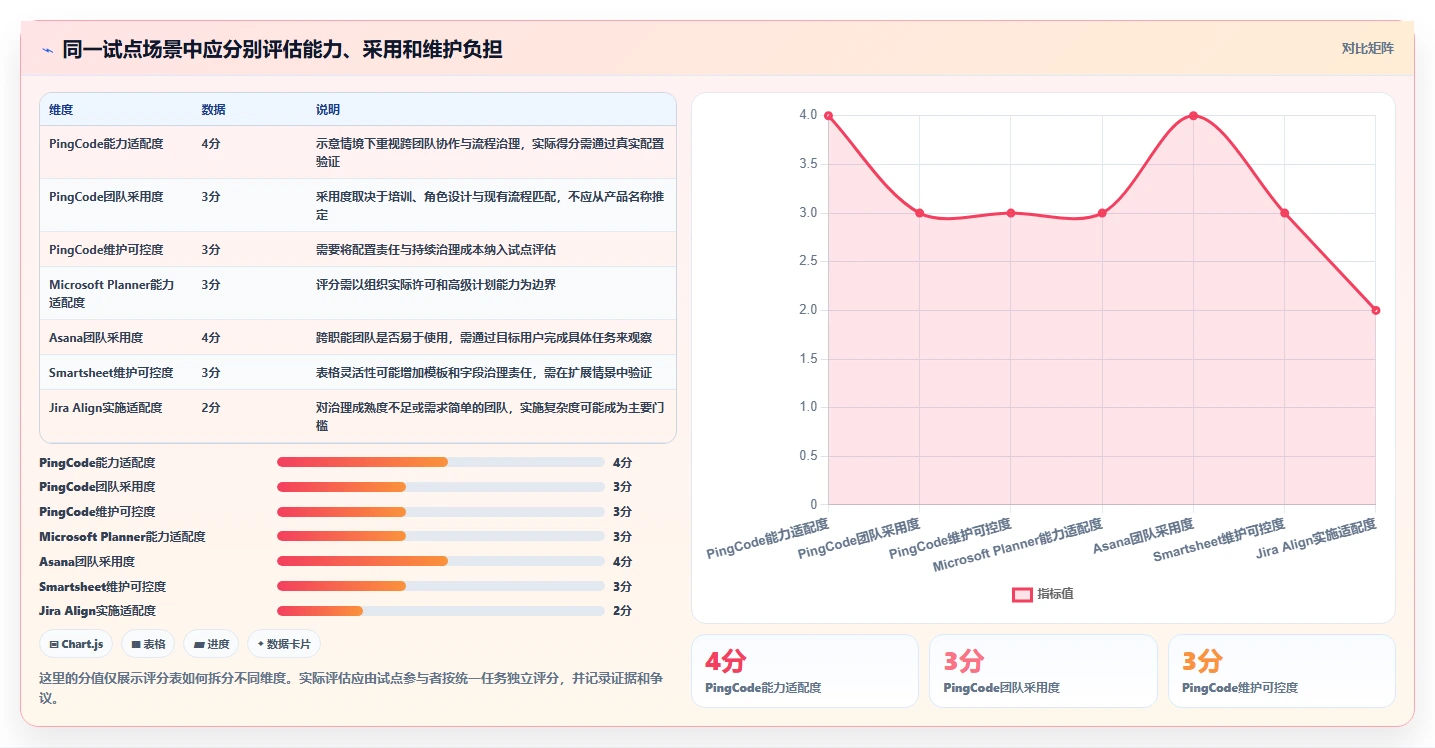Click the 说明 column header
Screen dimensions: 1435x748
[x=328, y=110]
